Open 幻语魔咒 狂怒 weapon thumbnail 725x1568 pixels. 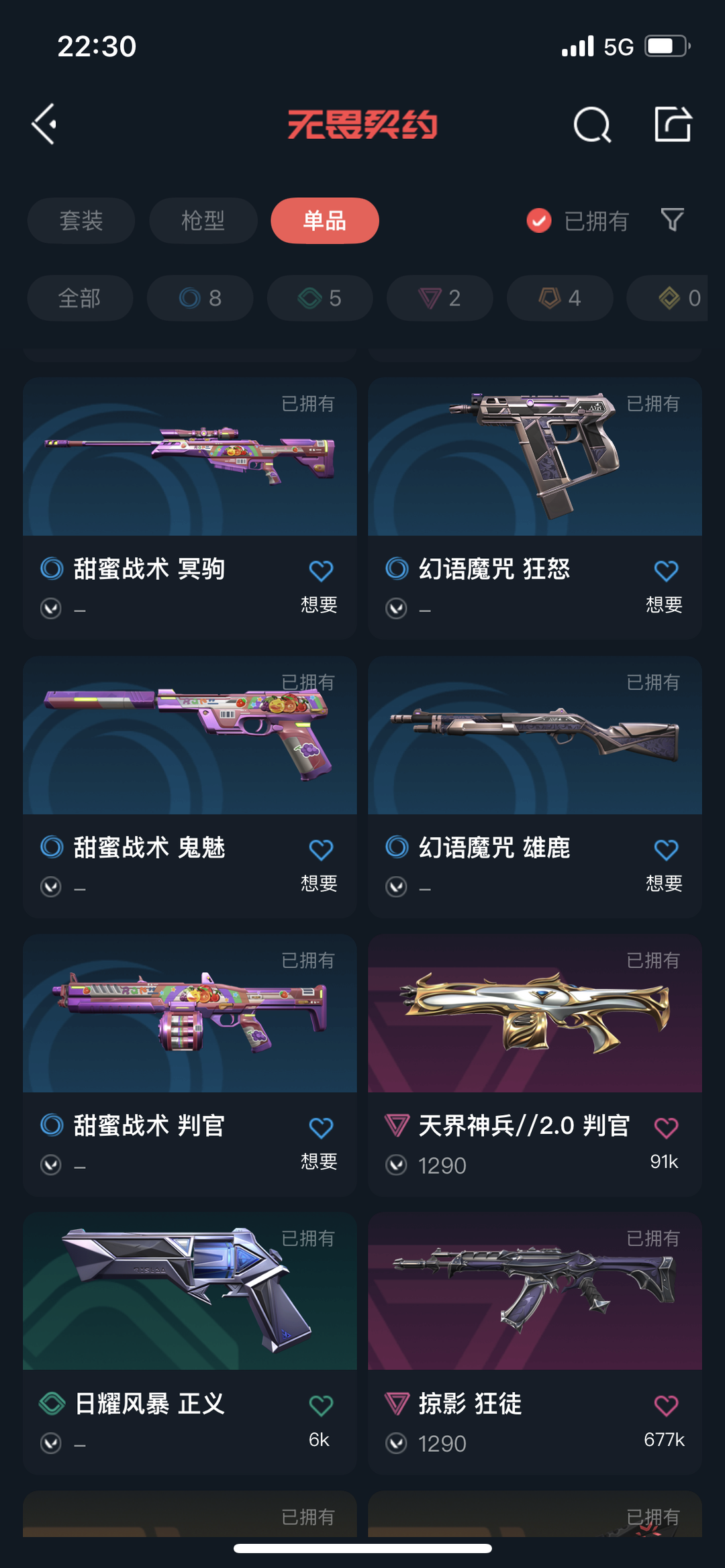(x=535, y=456)
